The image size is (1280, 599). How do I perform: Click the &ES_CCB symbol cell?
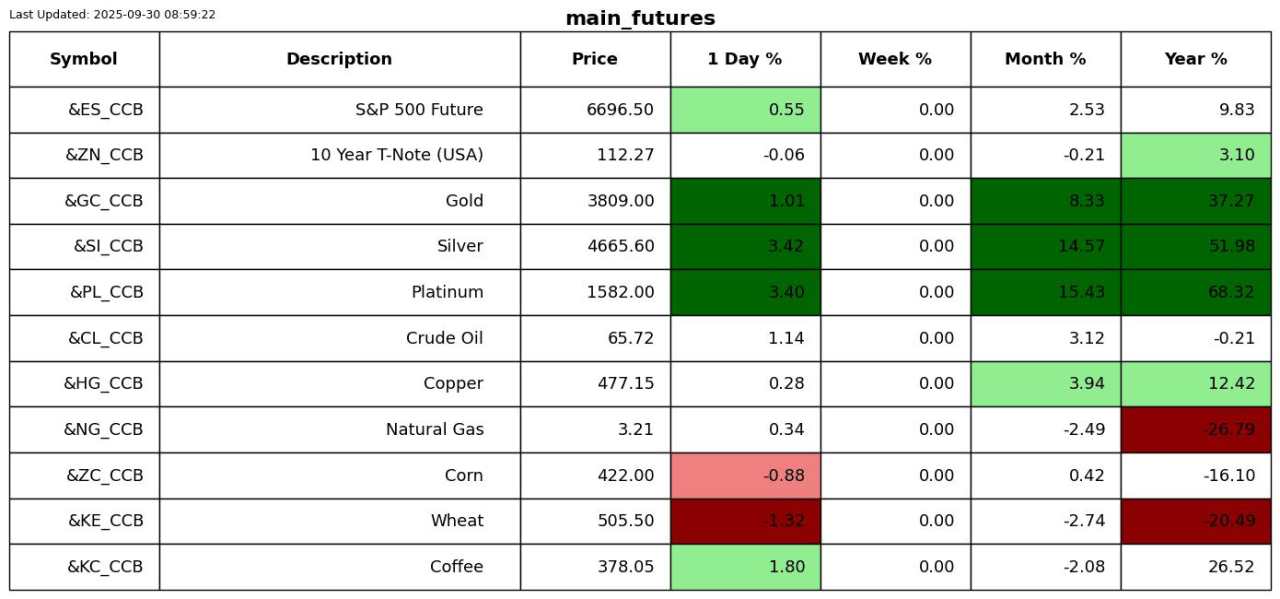pos(105,110)
